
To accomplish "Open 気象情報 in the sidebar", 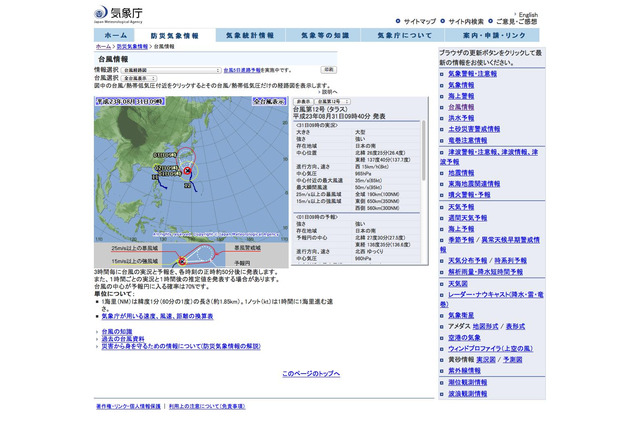I will click(461, 85).
